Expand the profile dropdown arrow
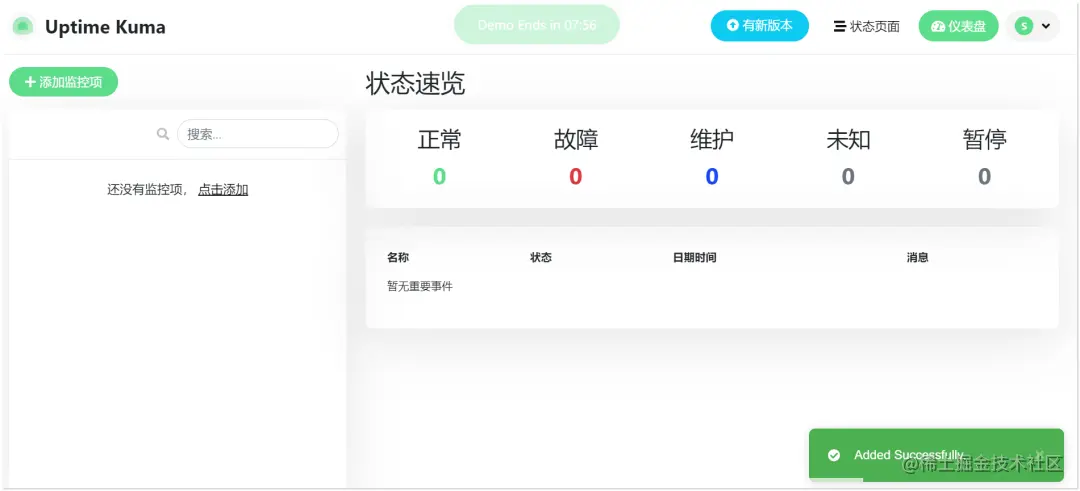 coord(1046,26)
